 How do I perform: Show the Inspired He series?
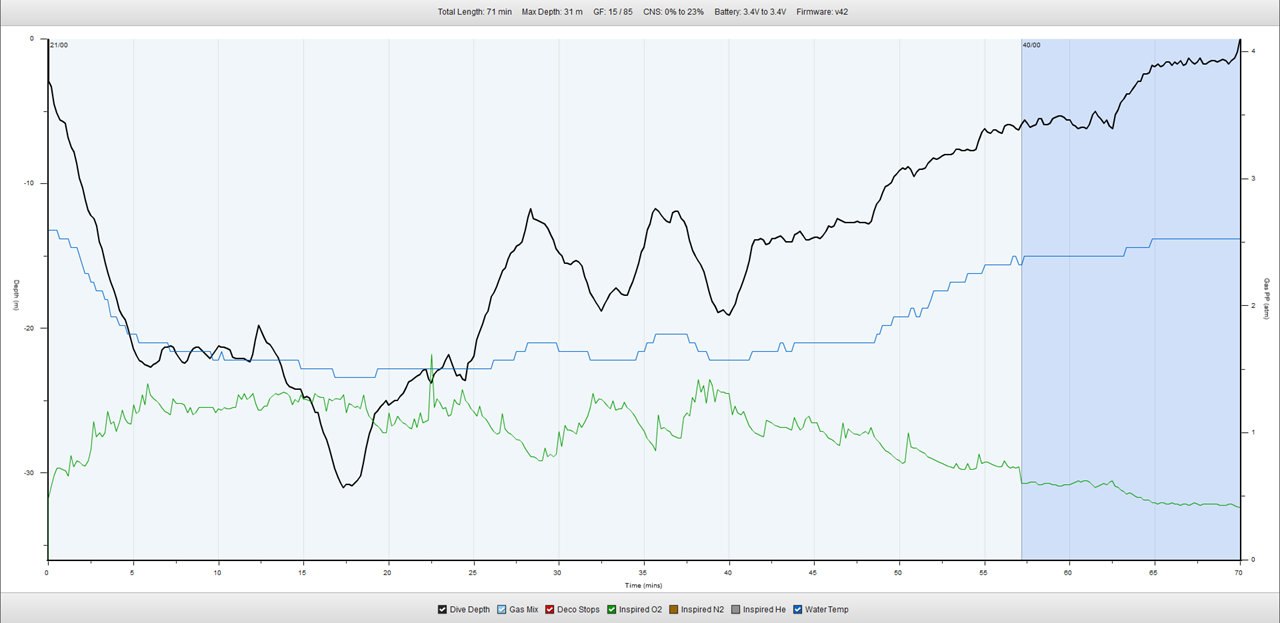click(738, 609)
